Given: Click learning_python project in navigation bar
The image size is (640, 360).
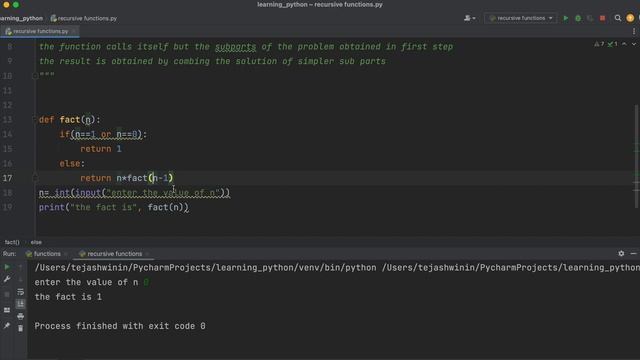Looking at the screenshot, I should pos(21,18).
